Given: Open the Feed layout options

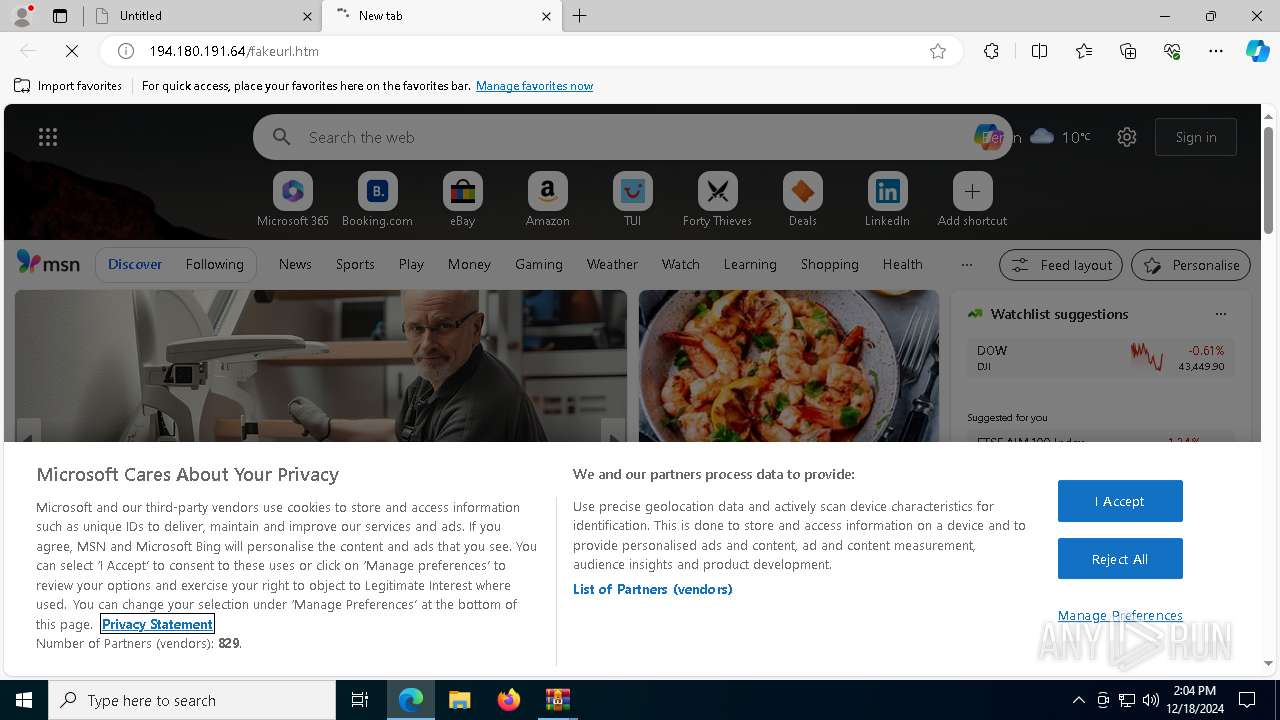Looking at the screenshot, I should (x=1061, y=265).
